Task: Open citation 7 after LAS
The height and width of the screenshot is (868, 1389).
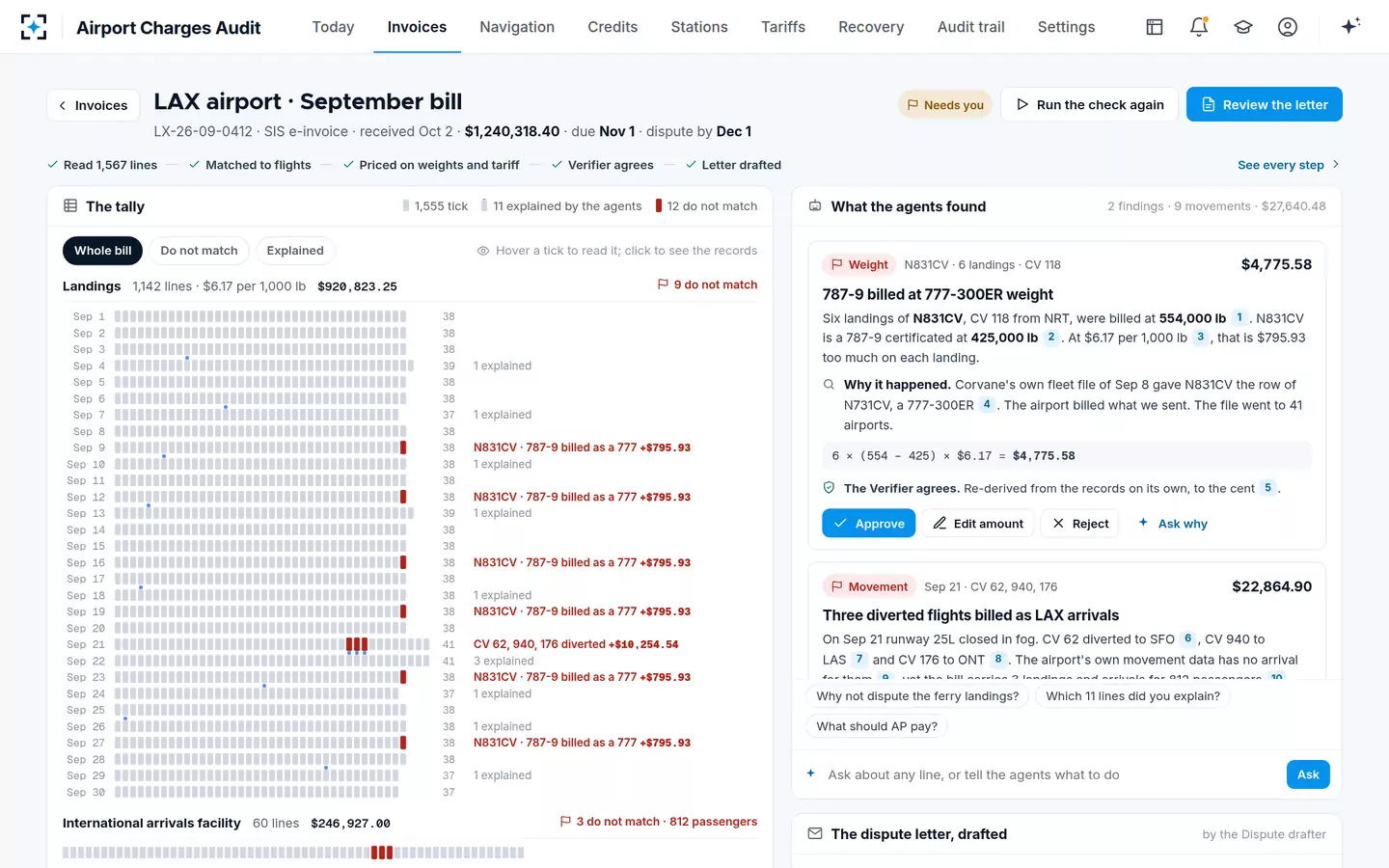Action: [858, 660]
